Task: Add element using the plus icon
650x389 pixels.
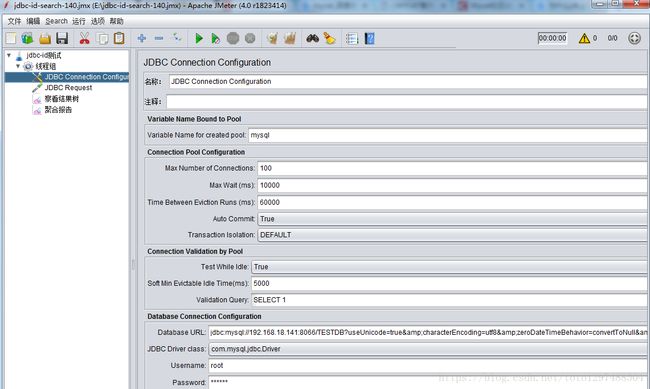Action: coord(142,39)
